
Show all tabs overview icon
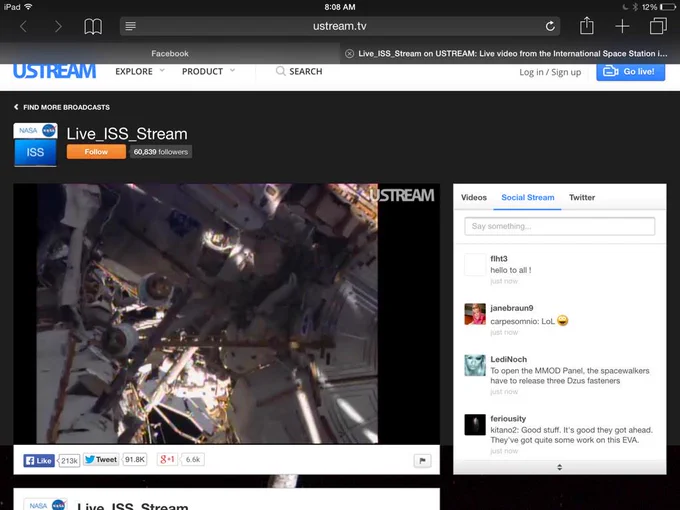click(x=658, y=26)
